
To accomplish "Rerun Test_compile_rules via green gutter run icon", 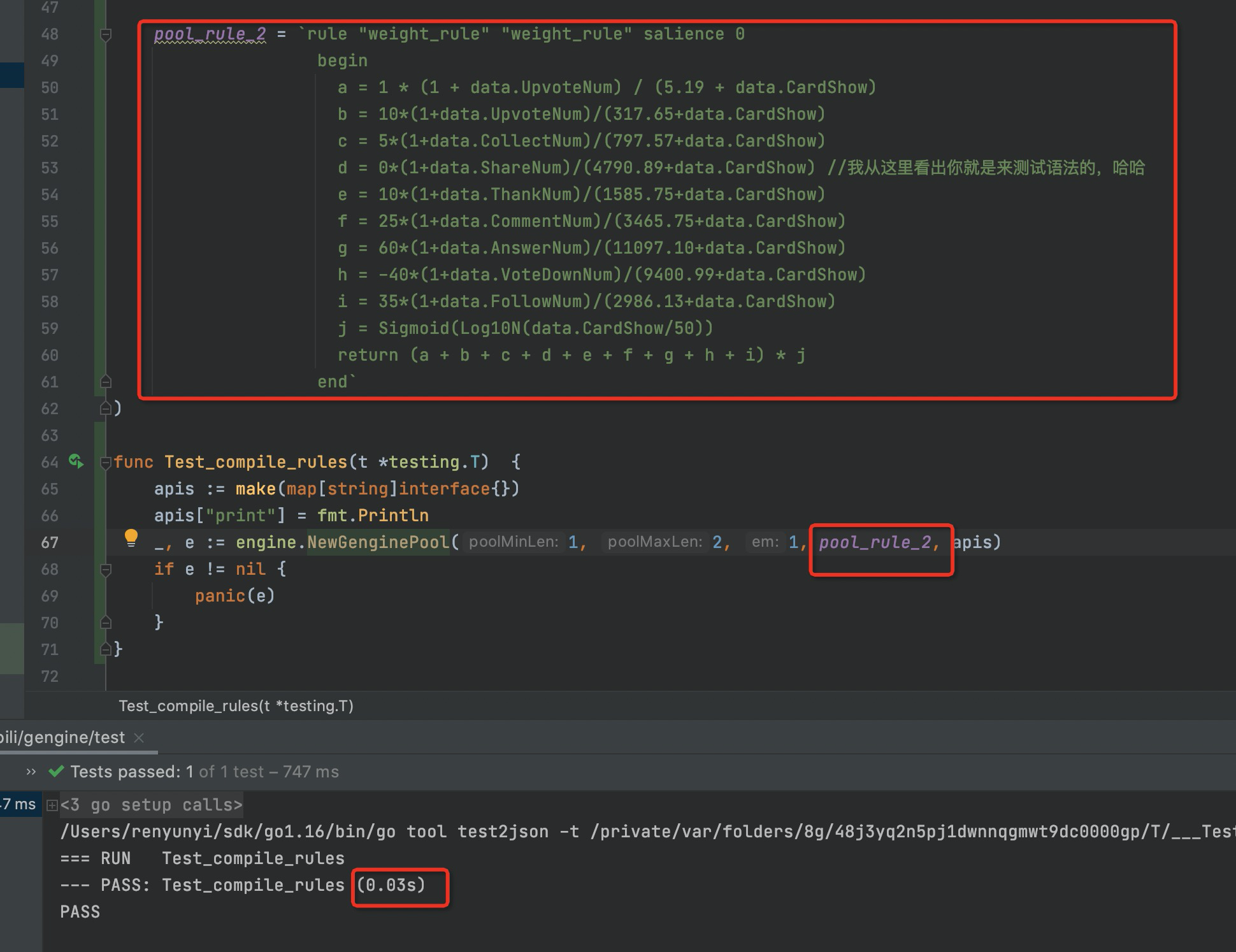I will pos(76,462).
